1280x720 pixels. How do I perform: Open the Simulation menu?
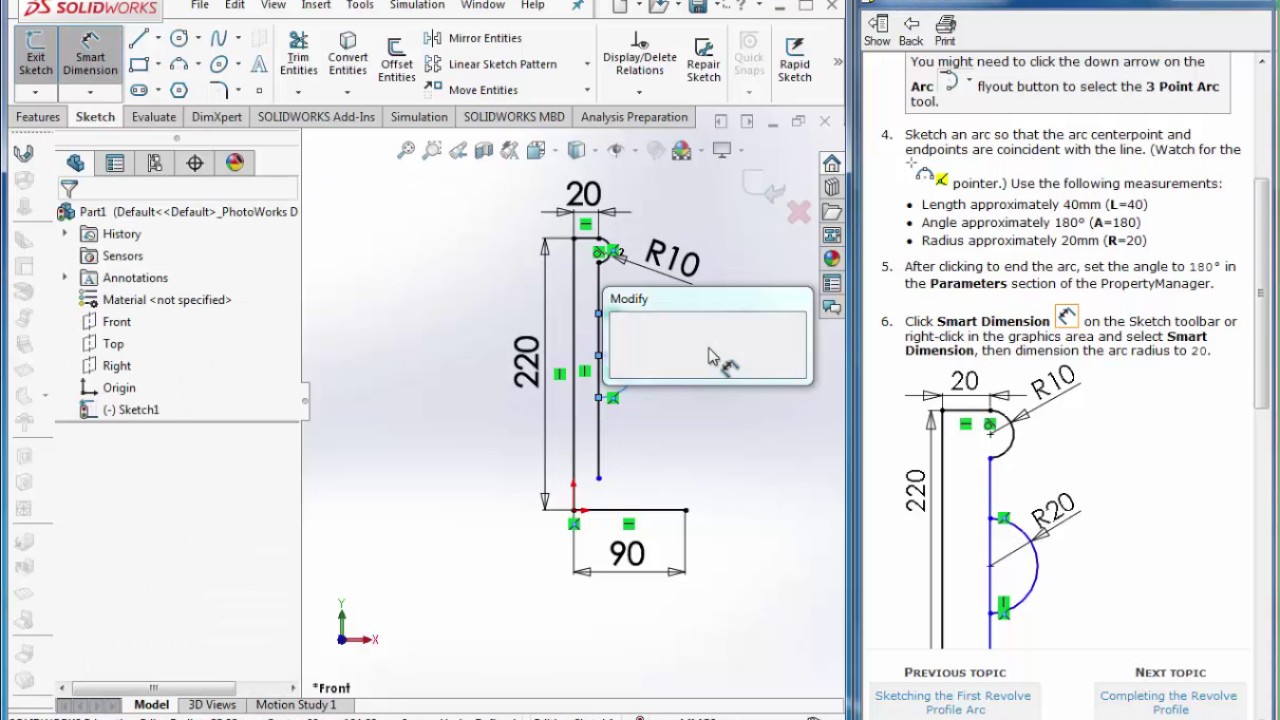(x=417, y=5)
